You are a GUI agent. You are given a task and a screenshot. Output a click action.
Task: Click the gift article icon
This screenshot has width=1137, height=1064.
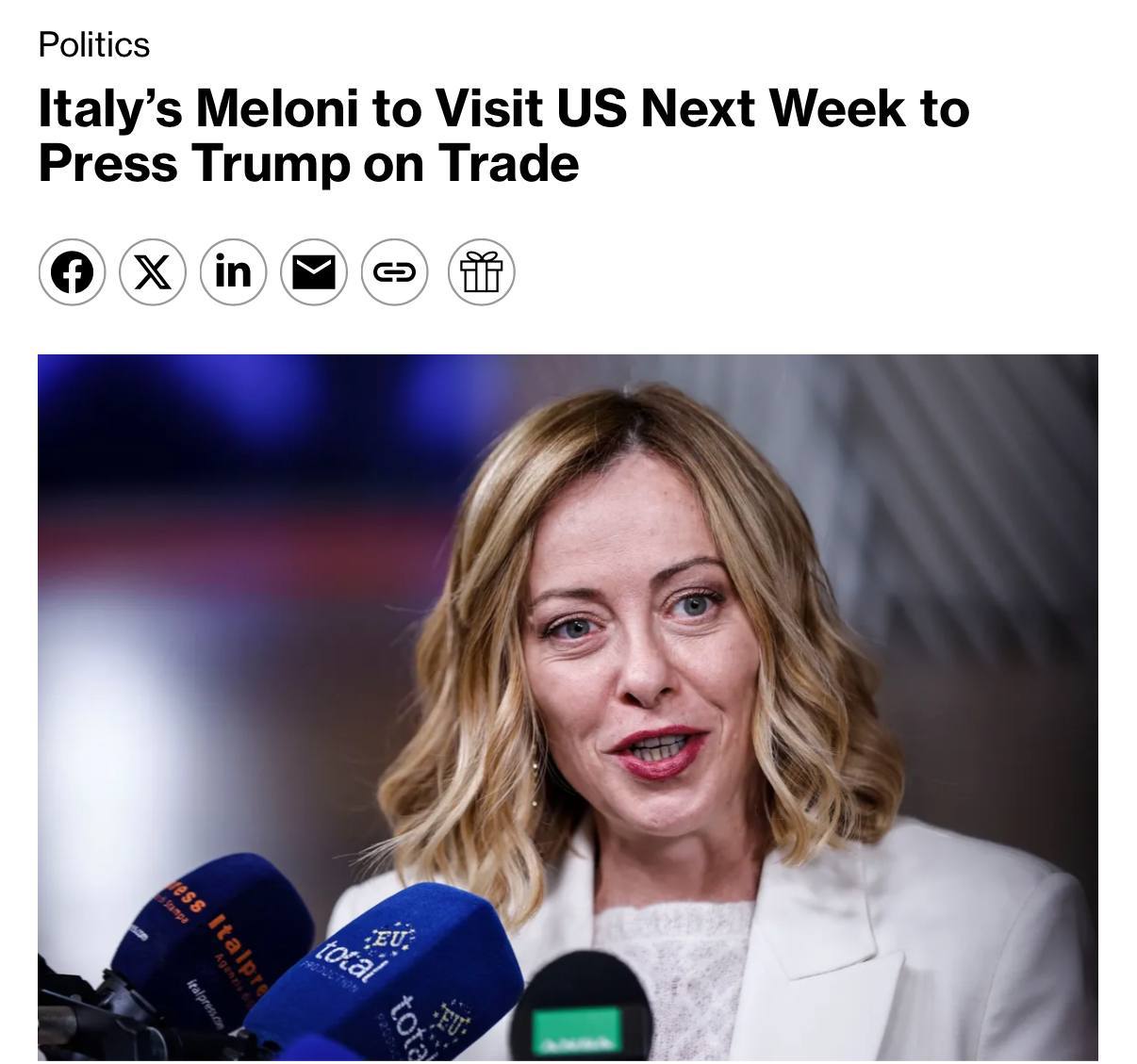[x=481, y=272]
